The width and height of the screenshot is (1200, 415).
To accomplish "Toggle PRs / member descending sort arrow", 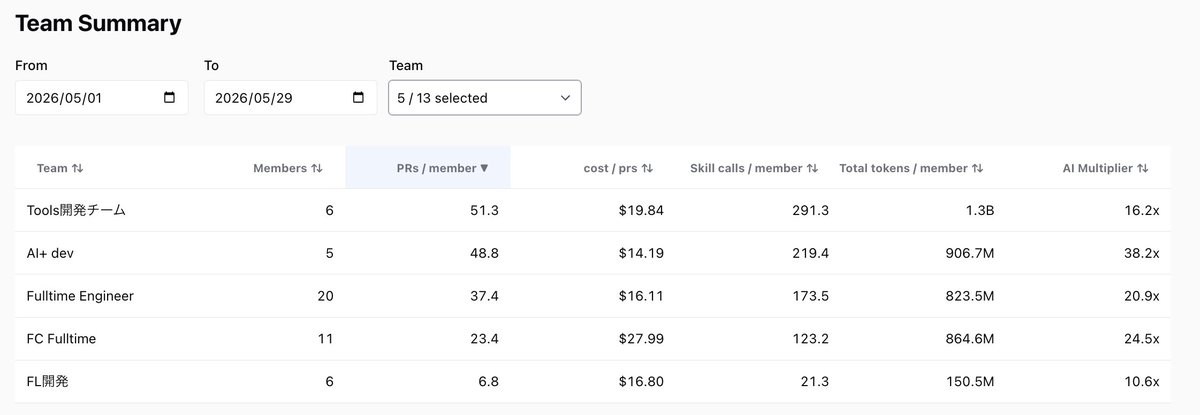I will click(485, 168).
